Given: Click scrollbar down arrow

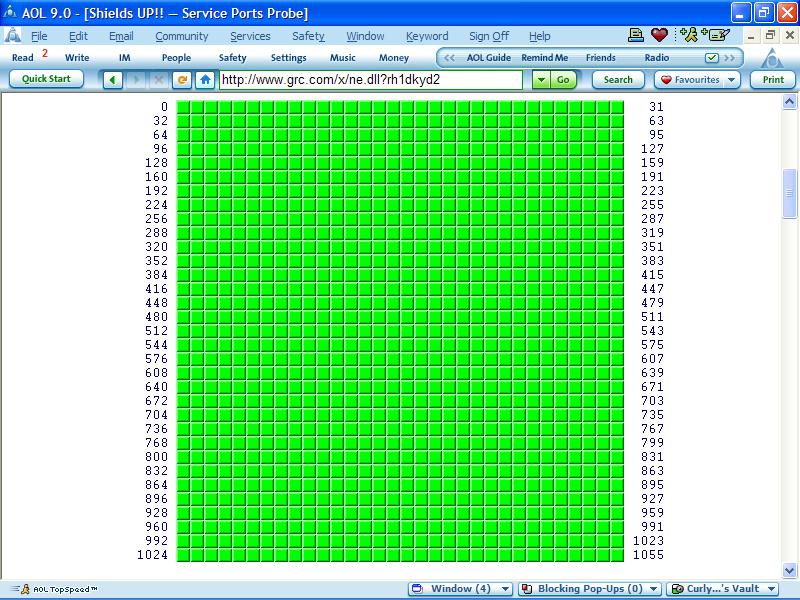Looking at the screenshot, I should (789, 570).
